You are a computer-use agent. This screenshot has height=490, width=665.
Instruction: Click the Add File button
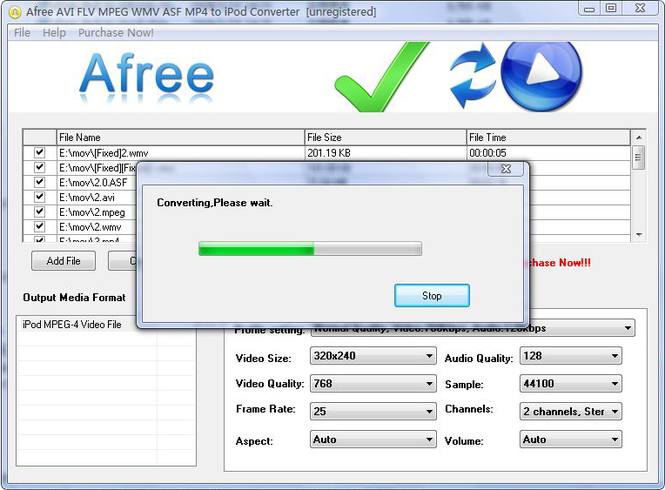click(x=63, y=261)
